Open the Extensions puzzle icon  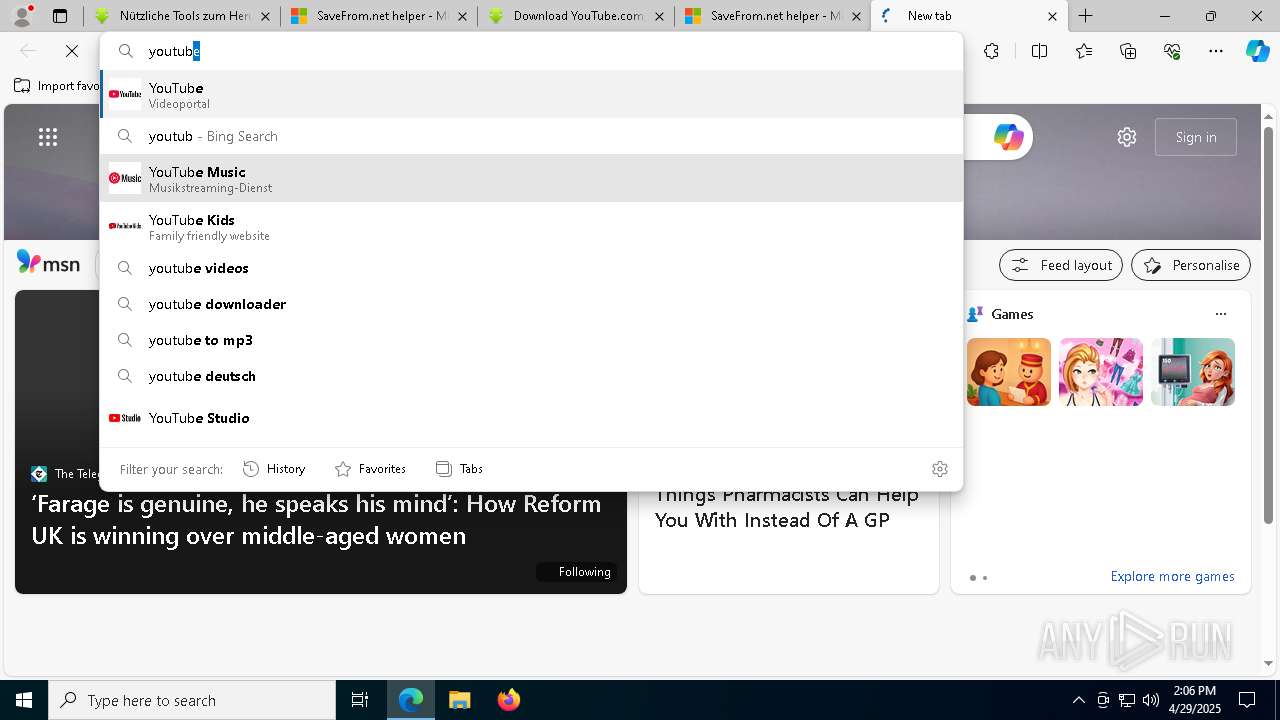click(991, 51)
